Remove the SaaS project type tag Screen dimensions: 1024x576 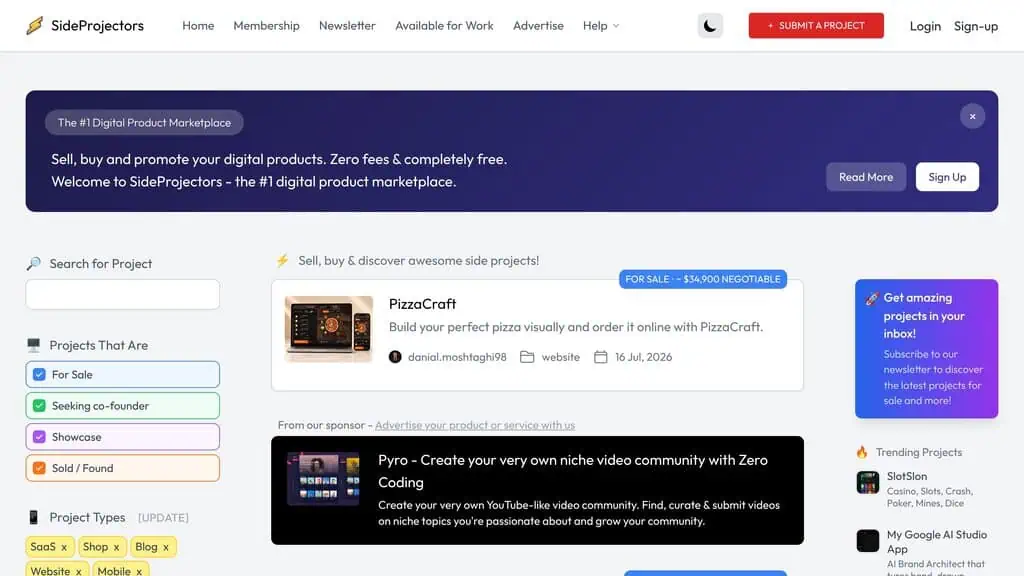coord(64,547)
